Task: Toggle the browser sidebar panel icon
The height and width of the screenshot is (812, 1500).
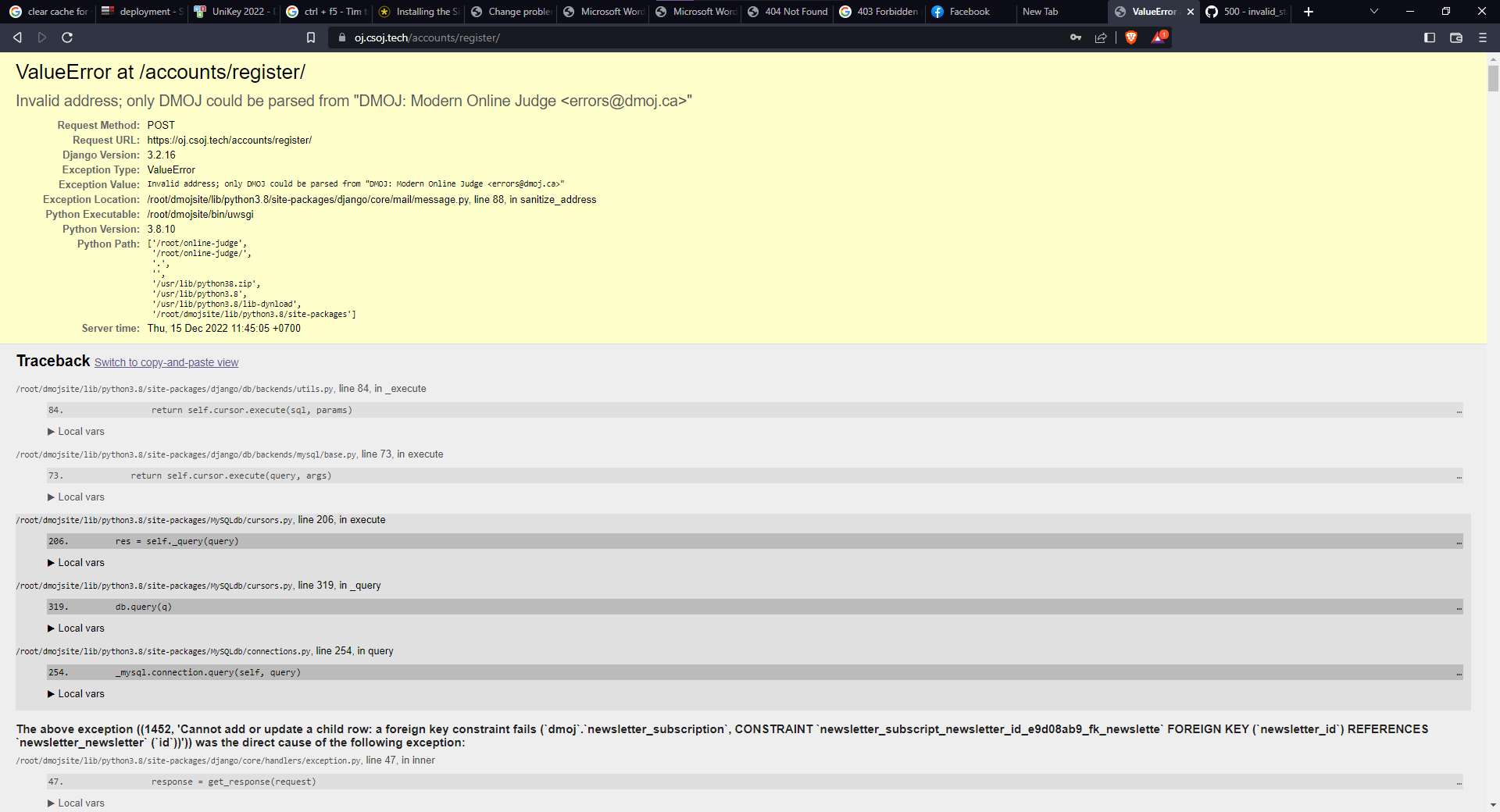Action: [x=1430, y=37]
